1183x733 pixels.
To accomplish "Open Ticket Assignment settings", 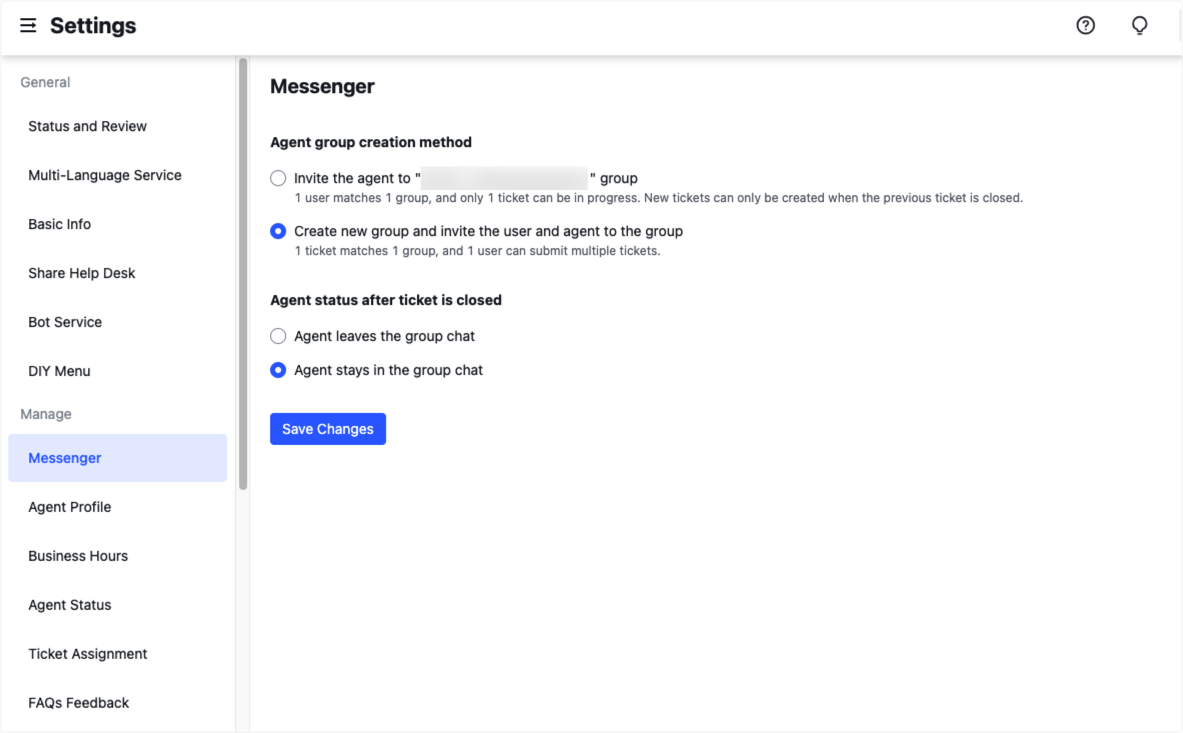I will coord(87,654).
